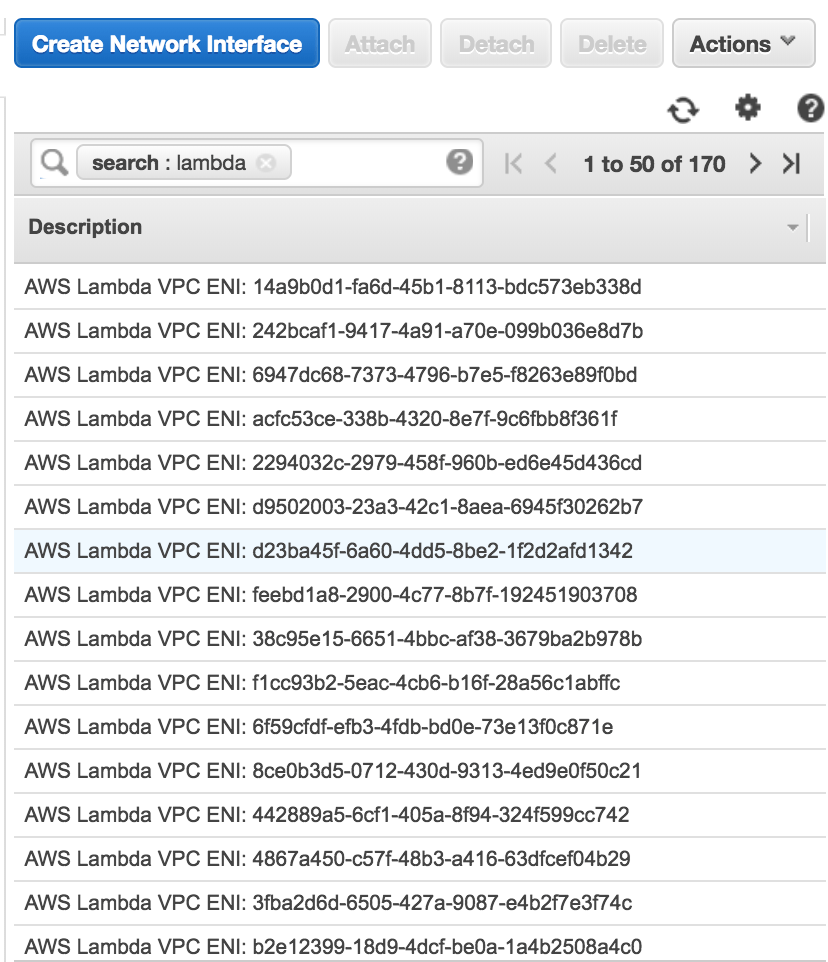This screenshot has height=962, width=828.
Task: Click the search filter help icon
Action: point(459,162)
